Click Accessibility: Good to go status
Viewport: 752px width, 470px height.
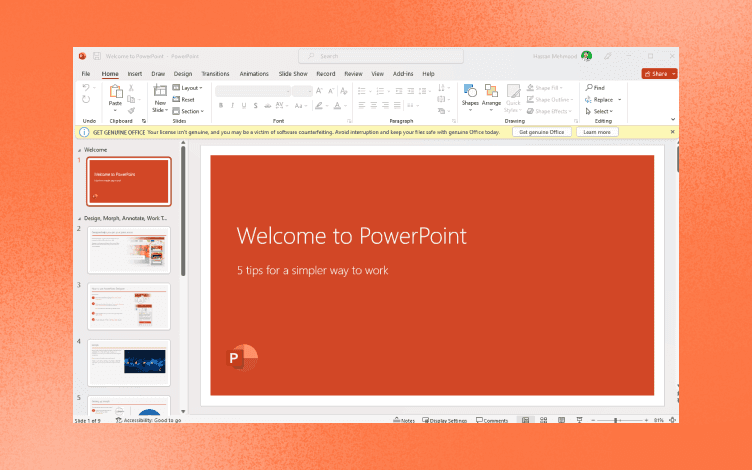[149, 420]
